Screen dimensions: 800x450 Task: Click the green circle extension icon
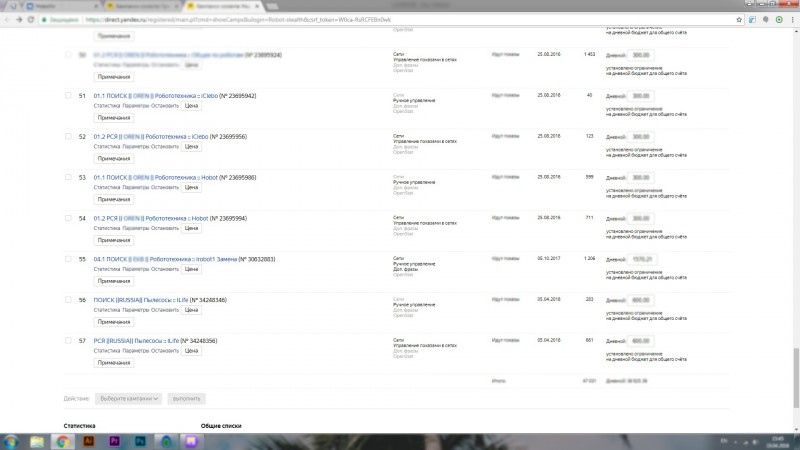[x=779, y=19]
